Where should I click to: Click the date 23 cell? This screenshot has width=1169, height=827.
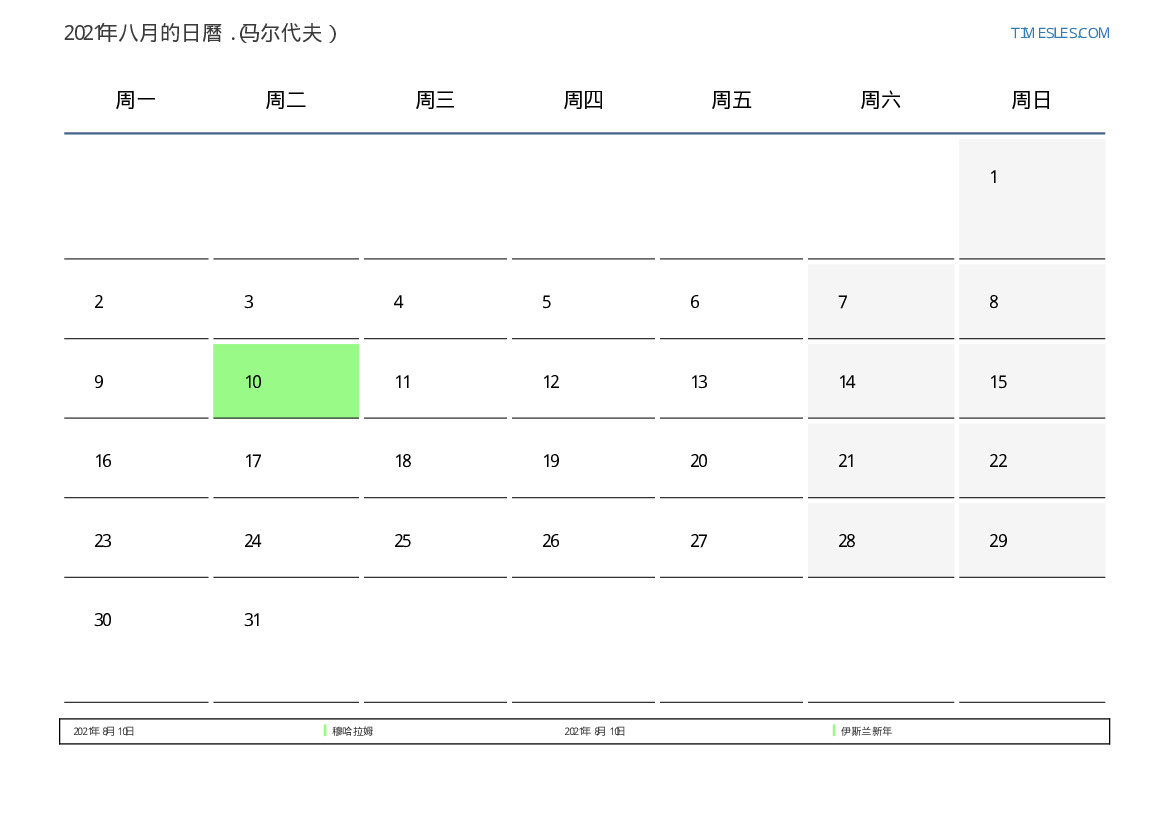point(136,541)
